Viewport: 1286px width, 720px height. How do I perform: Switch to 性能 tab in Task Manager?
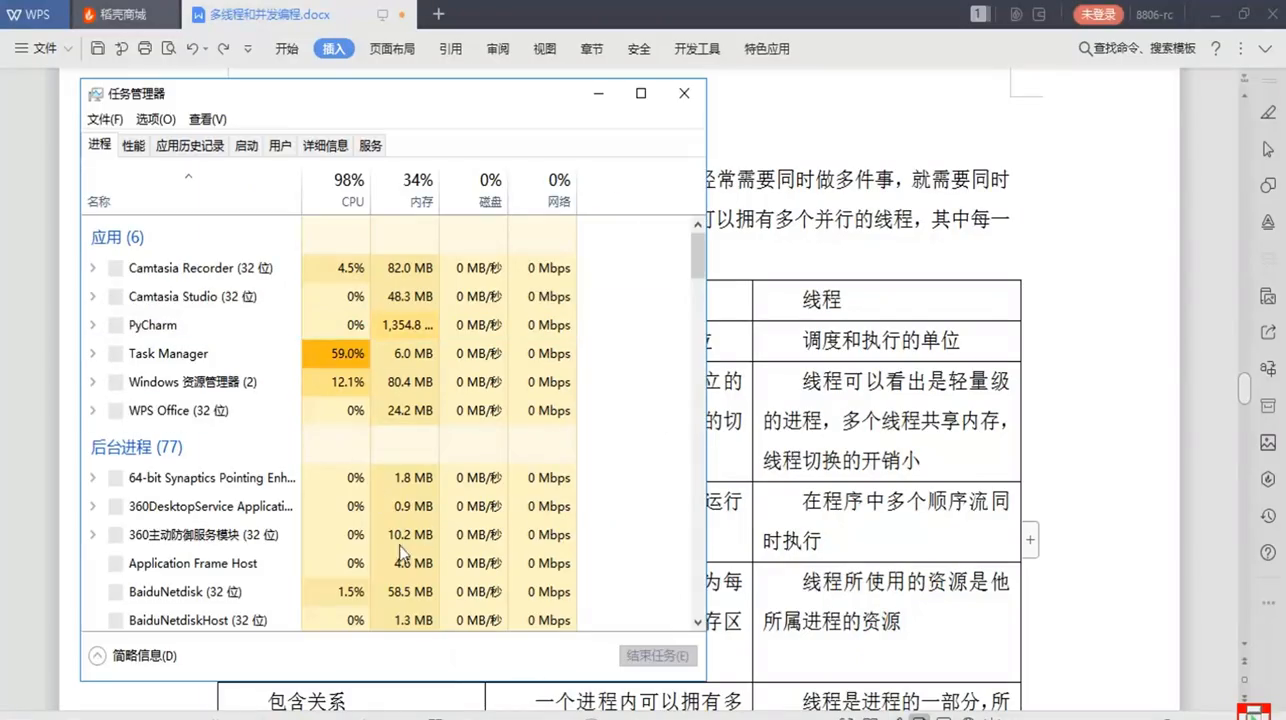point(134,146)
